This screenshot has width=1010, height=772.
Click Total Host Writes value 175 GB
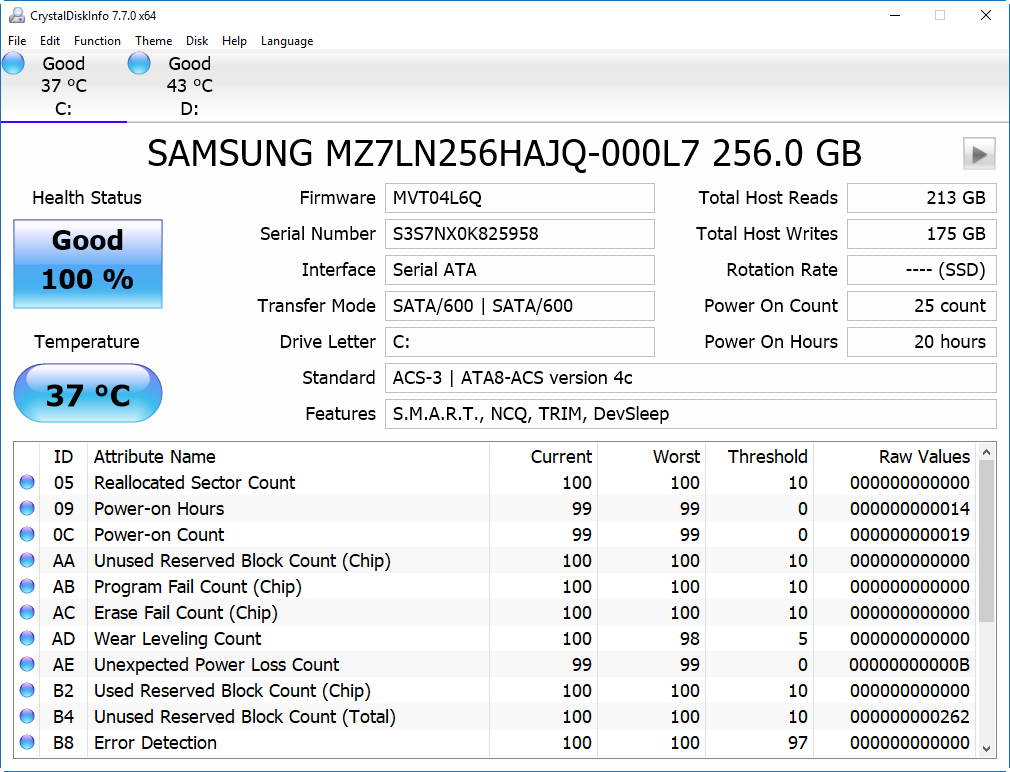click(x=922, y=234)
